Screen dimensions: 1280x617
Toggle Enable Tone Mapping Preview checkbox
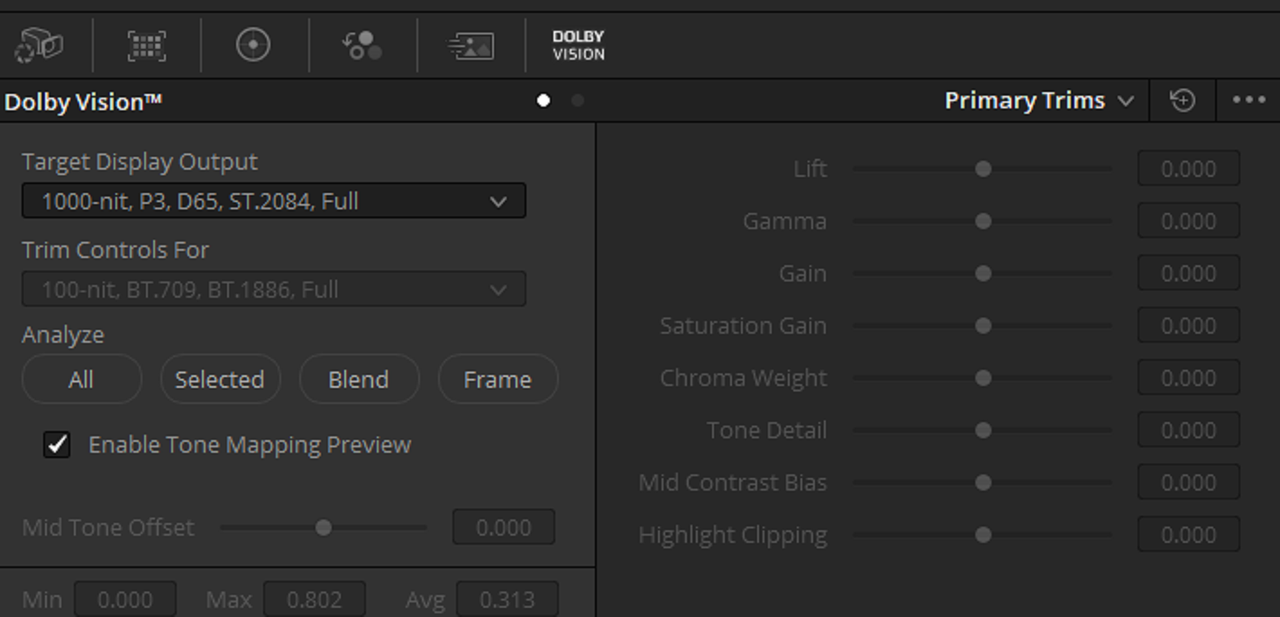pos(57,445)
